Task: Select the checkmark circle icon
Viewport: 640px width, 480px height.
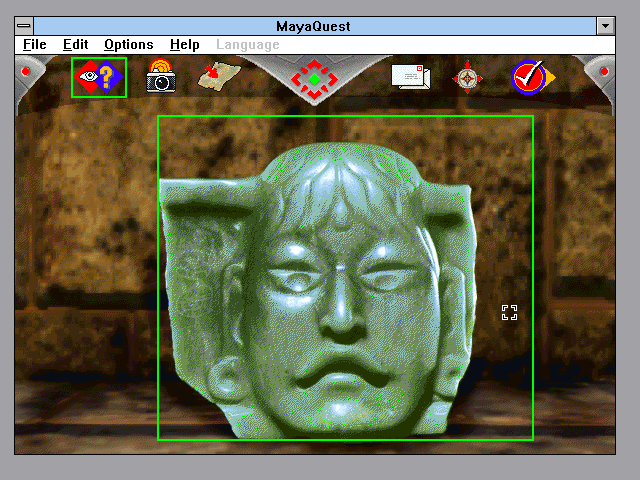Action: [532, 77]
